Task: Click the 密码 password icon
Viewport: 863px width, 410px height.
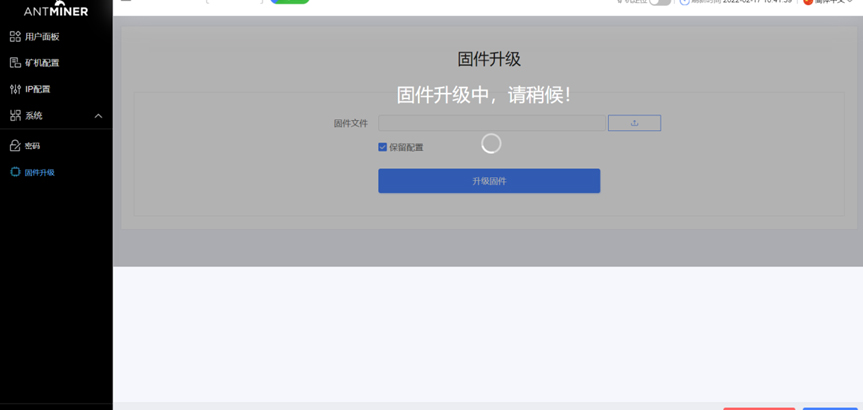Action: (15, 146)
